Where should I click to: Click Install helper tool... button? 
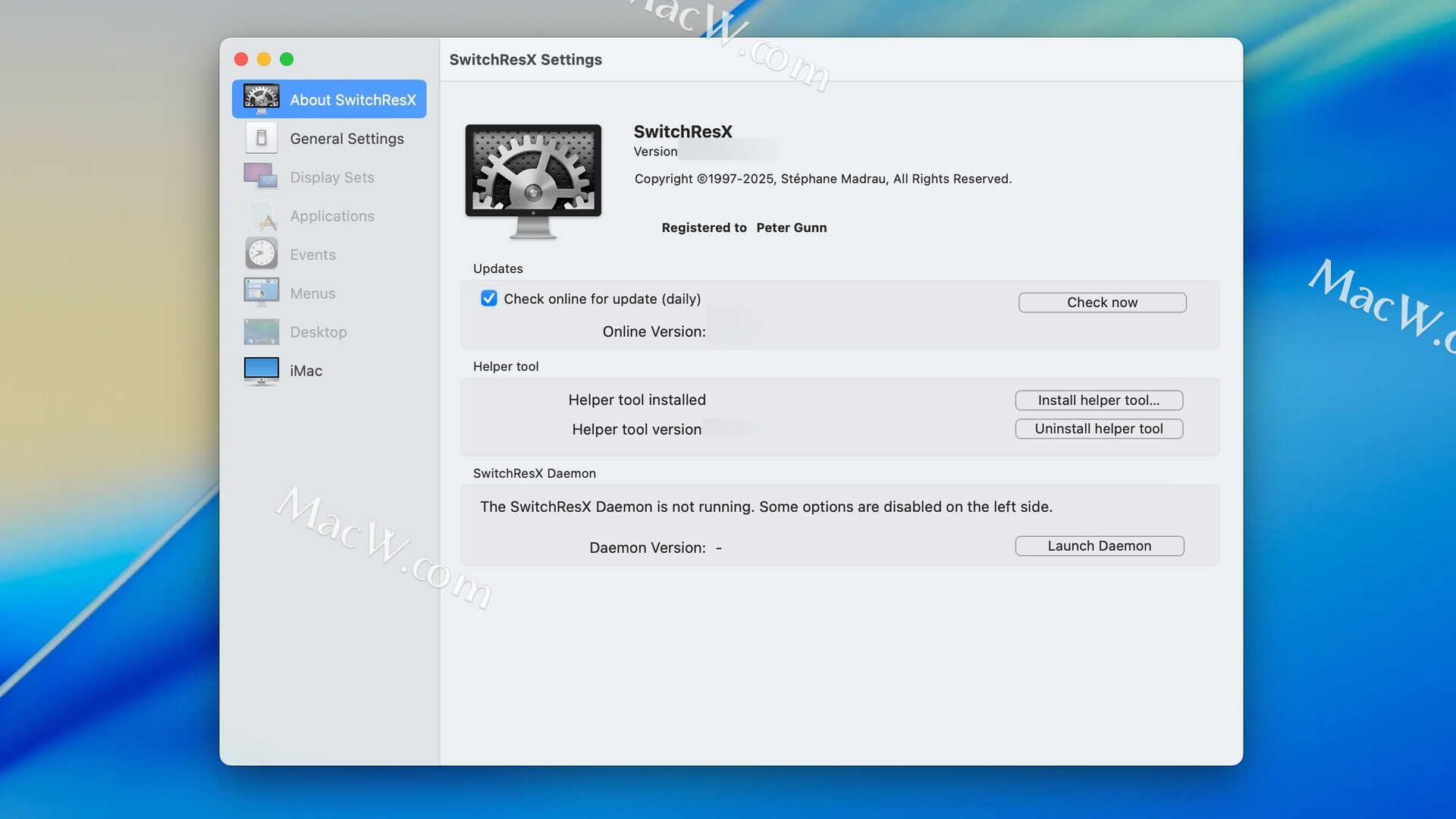[x=1099, y=400]
